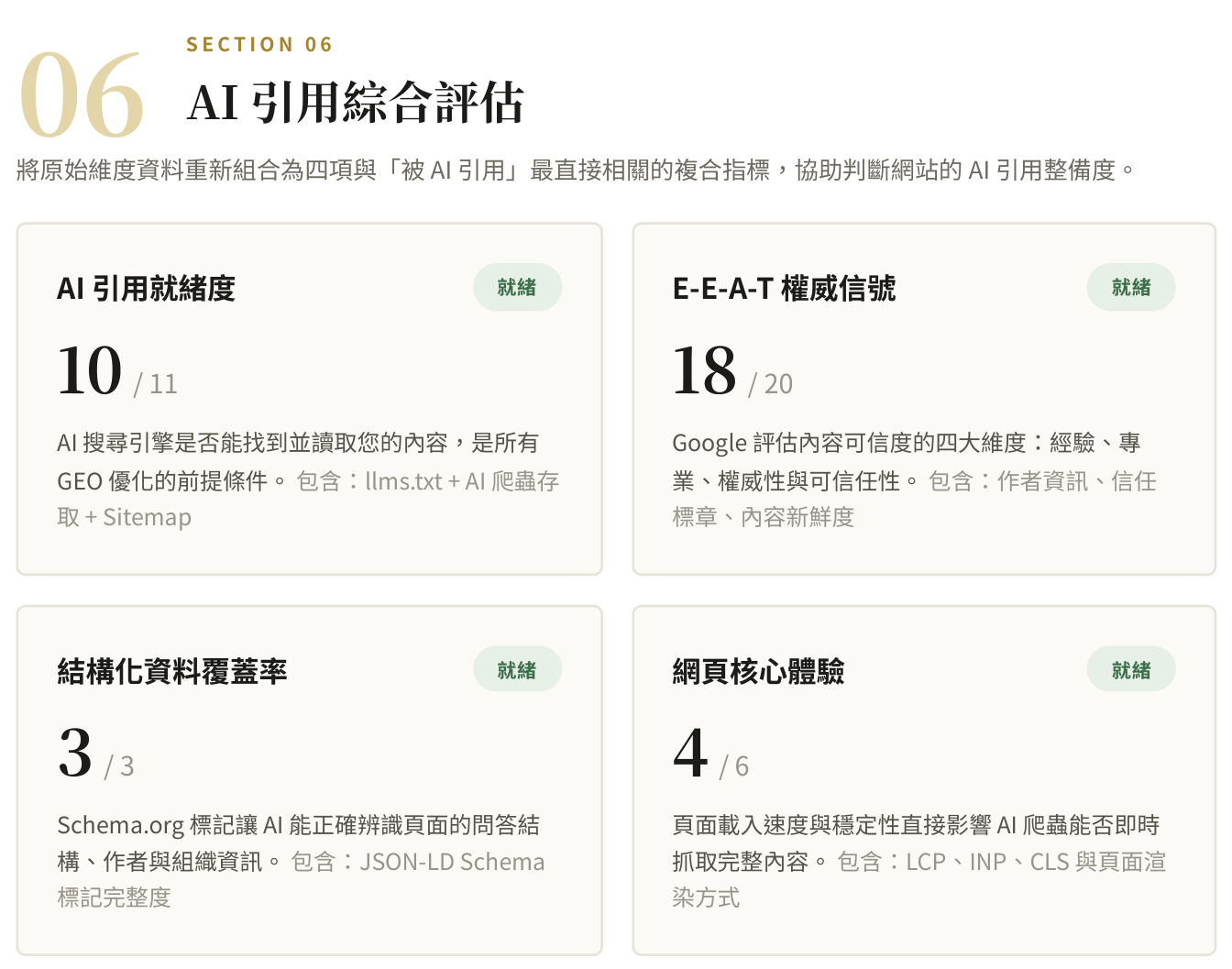Click the 就緒 badge on AI 引用就緒度 card
1232x969 pixels.
point(517,288)
